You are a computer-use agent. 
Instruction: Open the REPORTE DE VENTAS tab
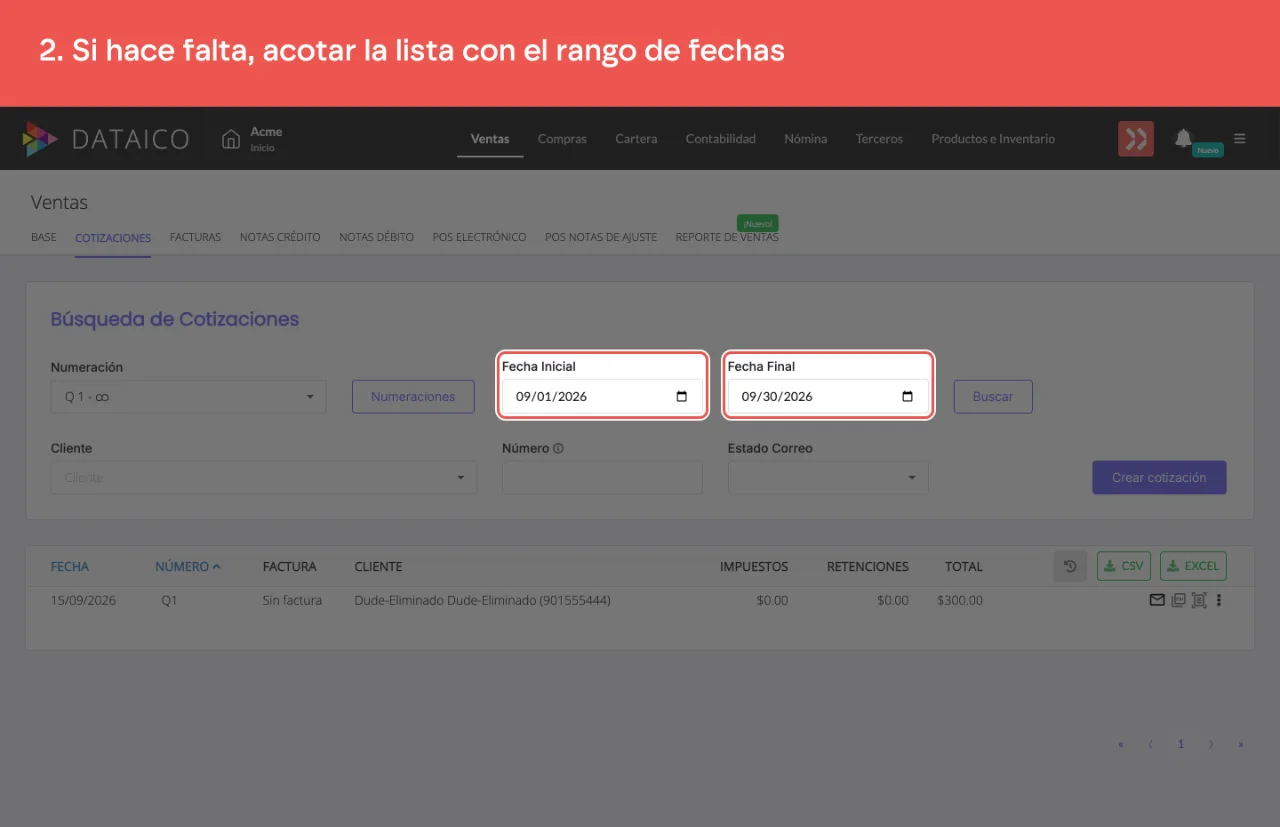point(727,237)
